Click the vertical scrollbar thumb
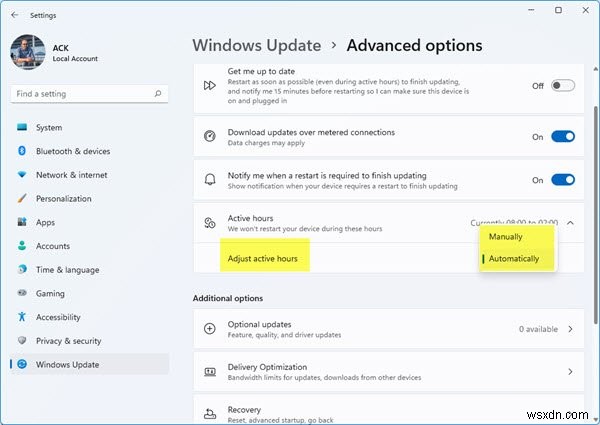This screenshot has height=425, width=600. [596, 215]
